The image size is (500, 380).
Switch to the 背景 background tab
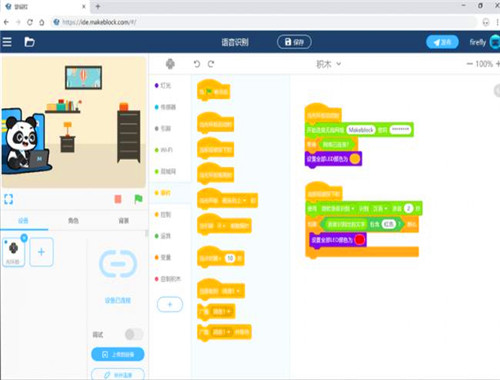tap(123, 221)
